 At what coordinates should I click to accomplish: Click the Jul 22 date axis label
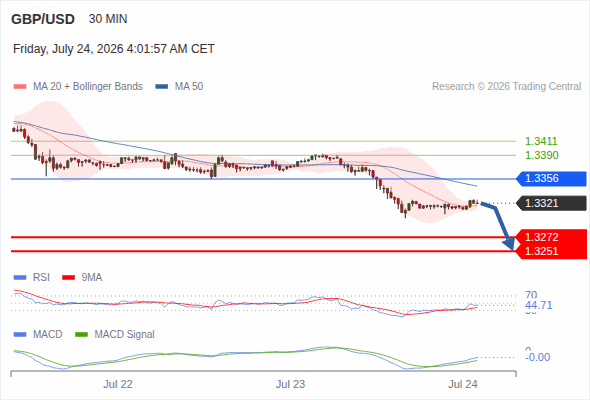118,384
